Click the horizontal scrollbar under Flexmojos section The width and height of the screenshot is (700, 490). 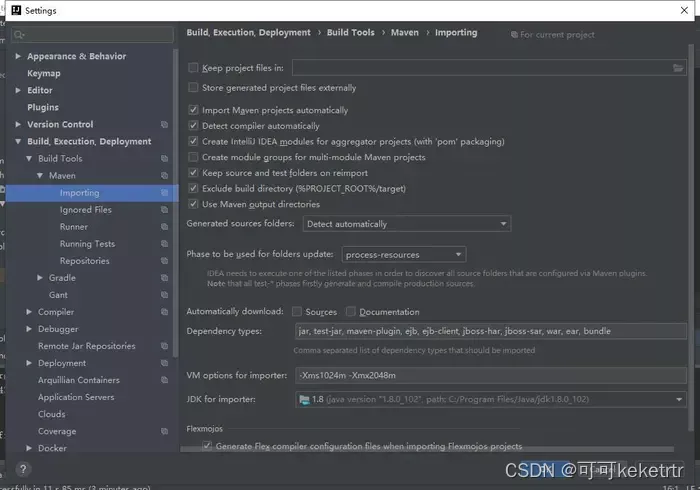[x=427, y=449]
